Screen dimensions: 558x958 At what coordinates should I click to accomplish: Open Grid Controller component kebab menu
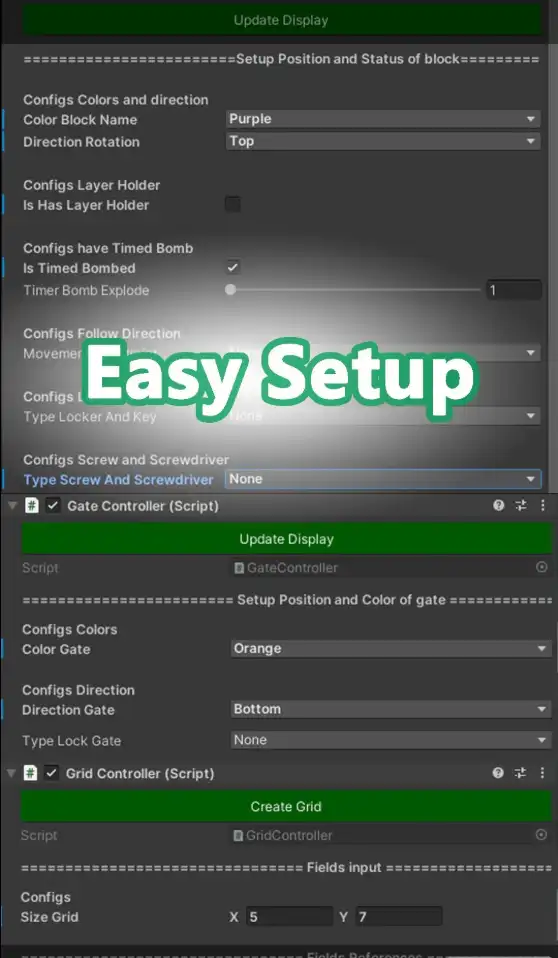[x=542, y=773]
